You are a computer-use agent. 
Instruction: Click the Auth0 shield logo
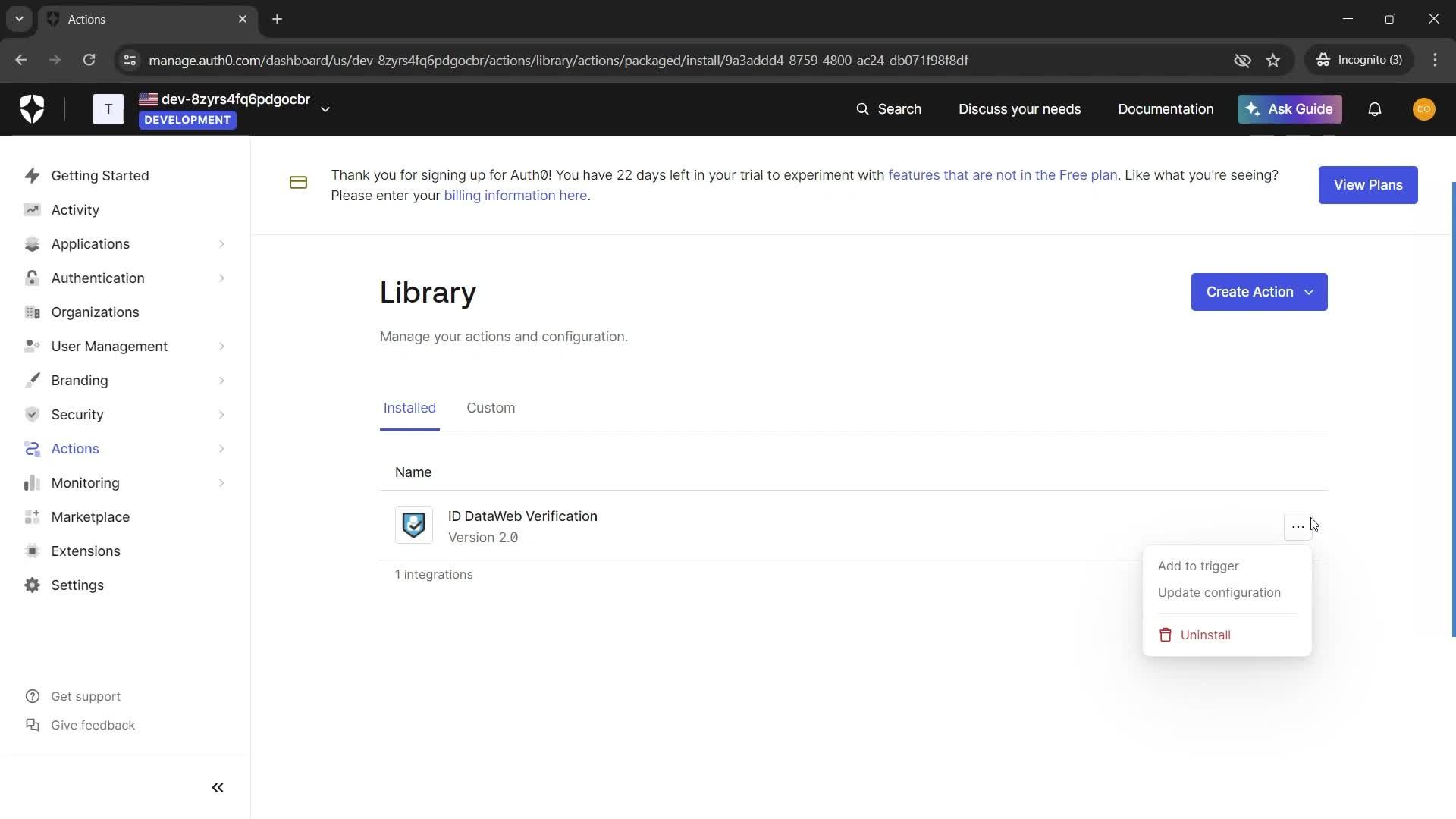[32, 109]
